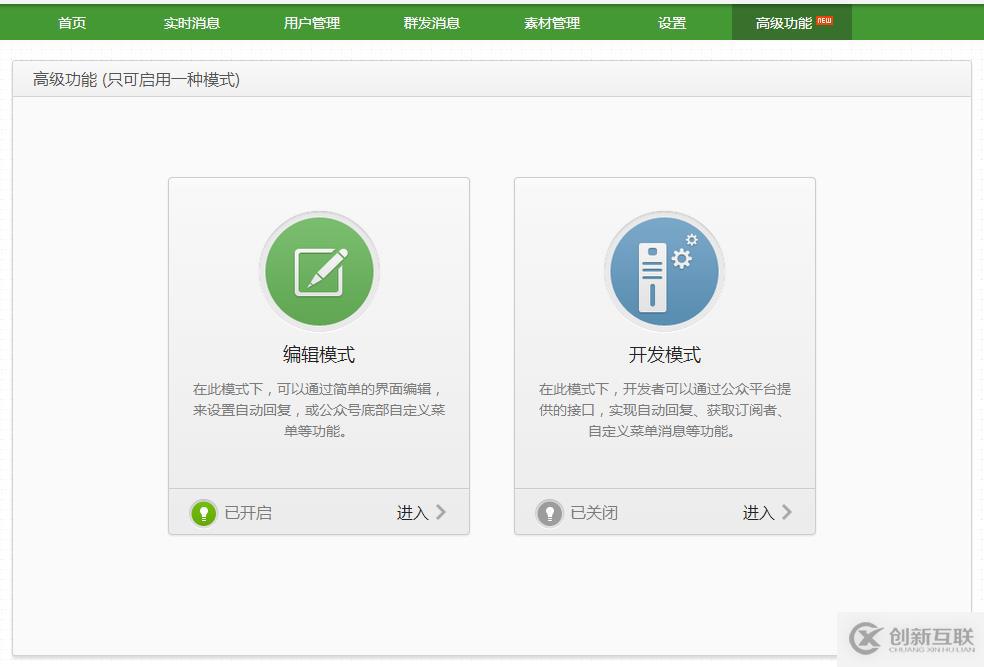Image resolution: width=984 pixels, height=667 pixels.
Task: Click the 编辑模式 card title
Action: click(x=319, y=352)
